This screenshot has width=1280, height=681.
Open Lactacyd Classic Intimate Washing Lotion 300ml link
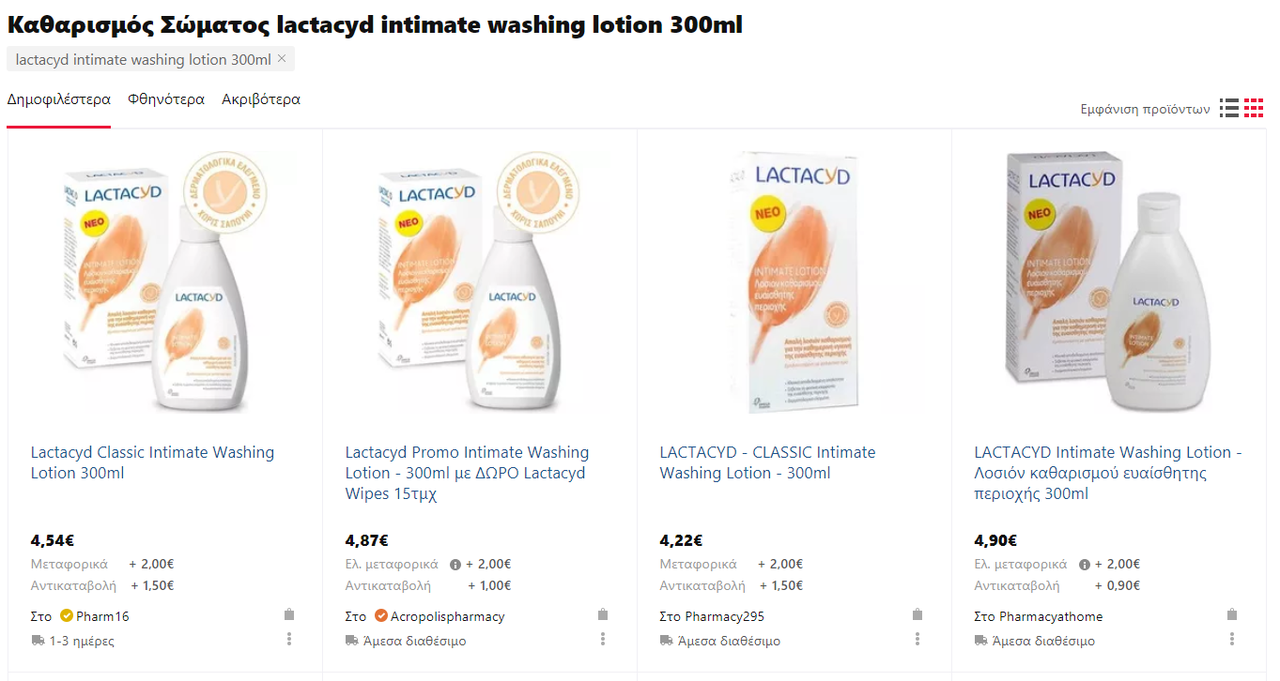coord(152,463)
